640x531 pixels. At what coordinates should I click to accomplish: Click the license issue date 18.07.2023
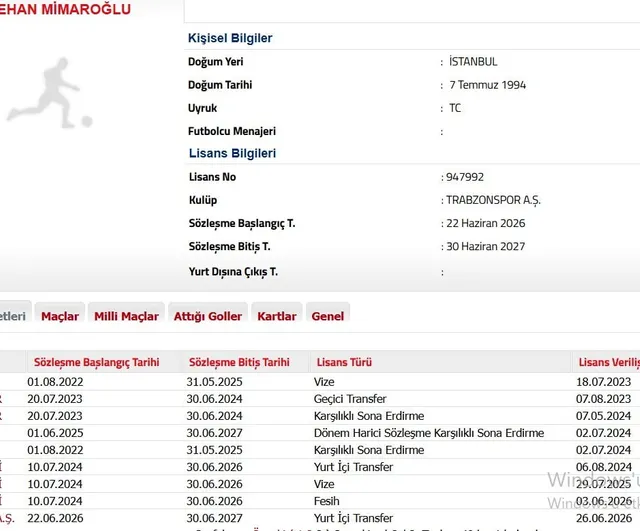tap(603, 382)
